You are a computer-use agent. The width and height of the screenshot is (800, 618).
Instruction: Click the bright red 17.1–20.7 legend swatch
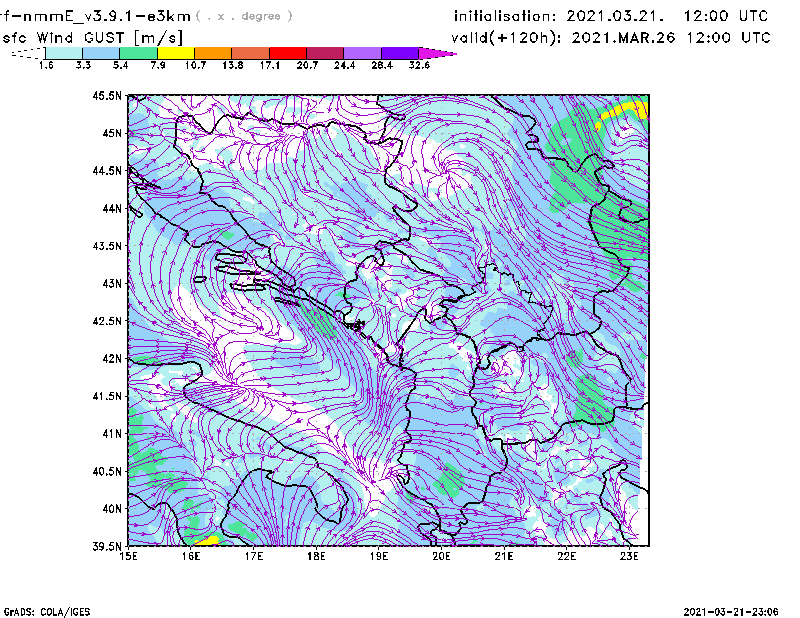[288, 53]
